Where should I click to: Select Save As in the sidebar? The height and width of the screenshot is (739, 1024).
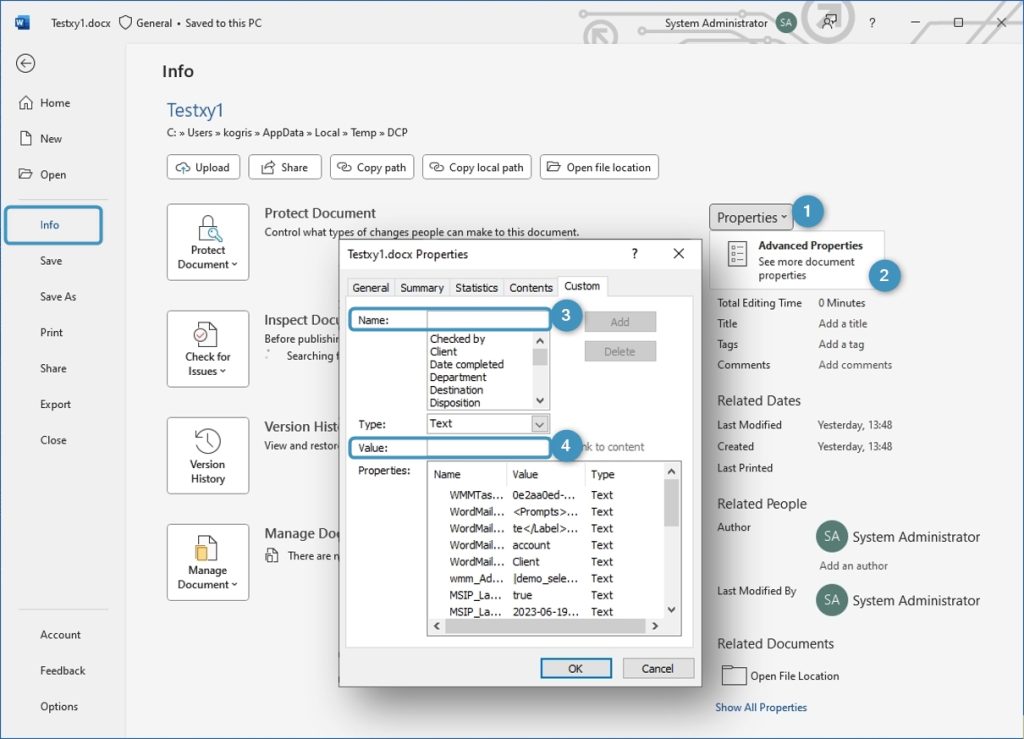58,297
